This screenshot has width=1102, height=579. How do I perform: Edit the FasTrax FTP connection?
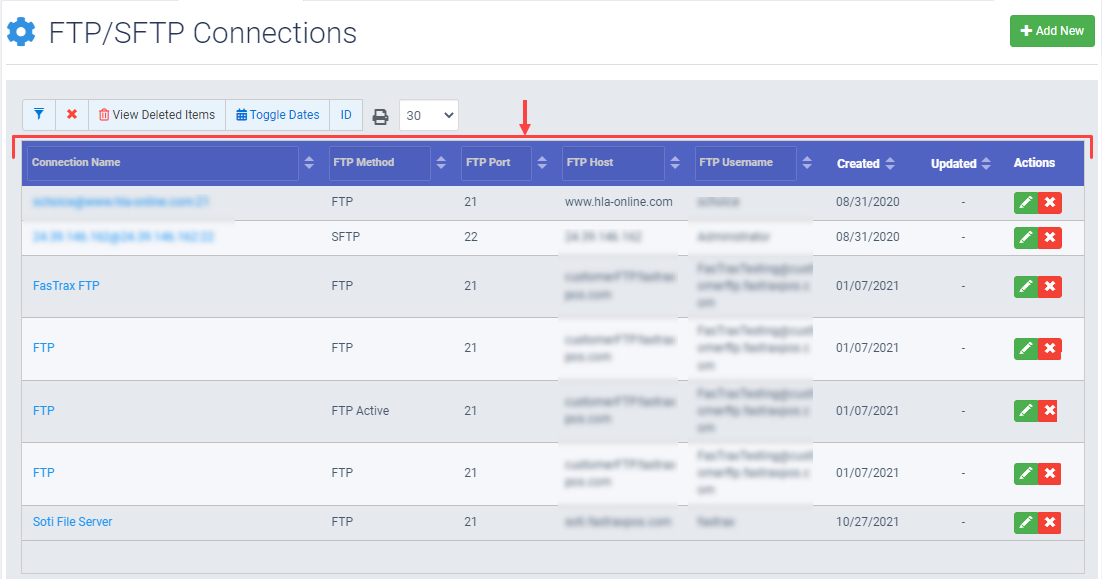(1025, 286)
